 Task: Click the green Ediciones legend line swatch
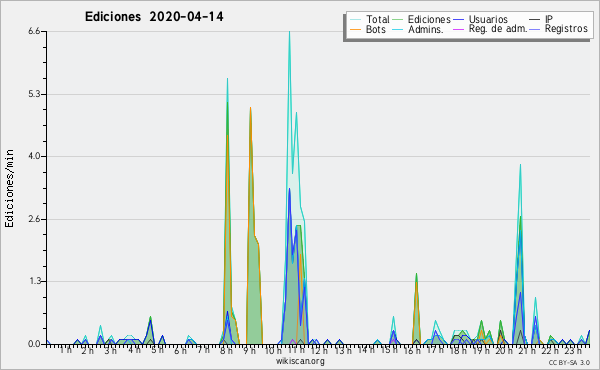coord(398,19)
